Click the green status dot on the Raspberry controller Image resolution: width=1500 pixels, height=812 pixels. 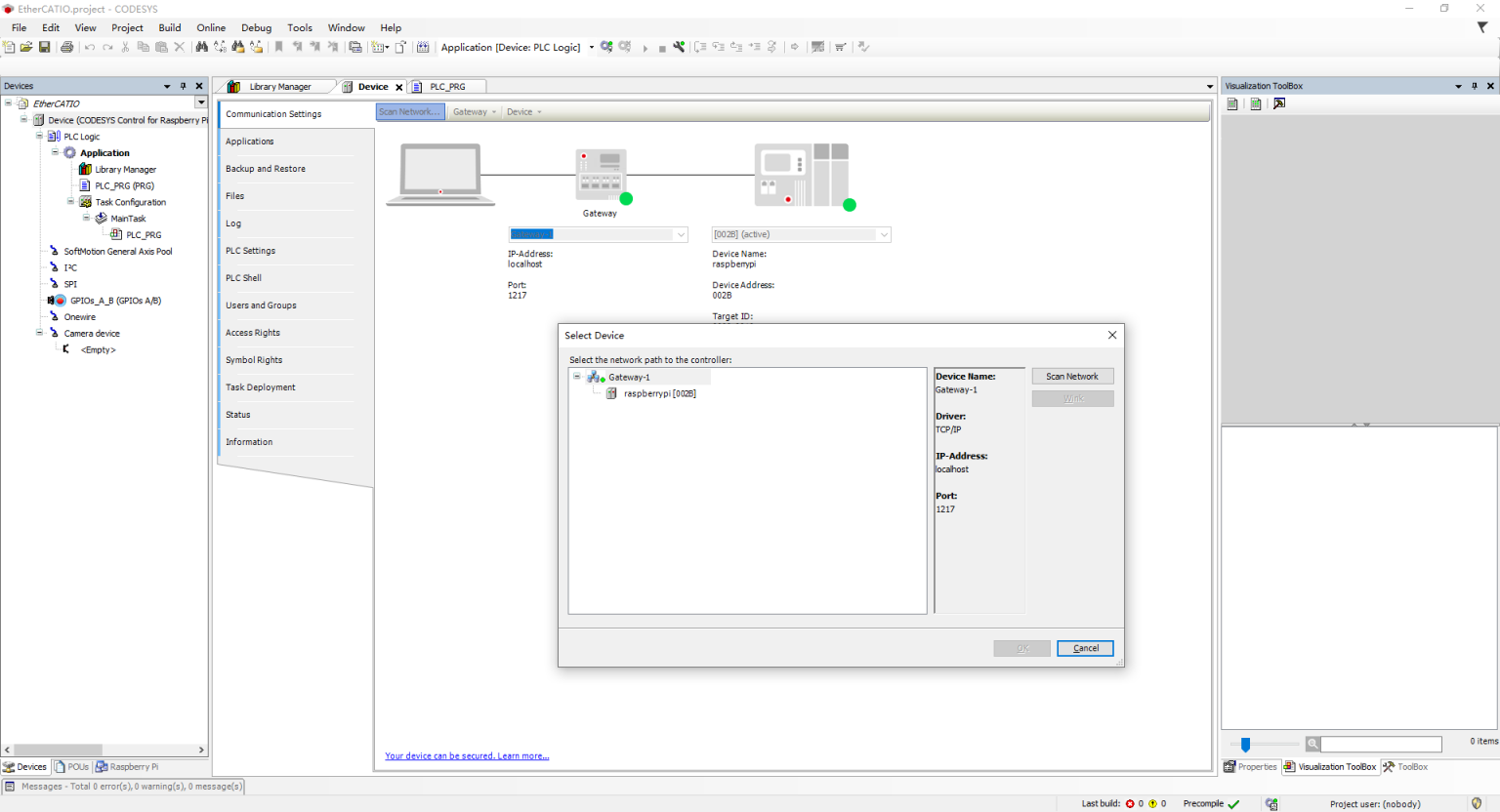click(x=849, y=205)
